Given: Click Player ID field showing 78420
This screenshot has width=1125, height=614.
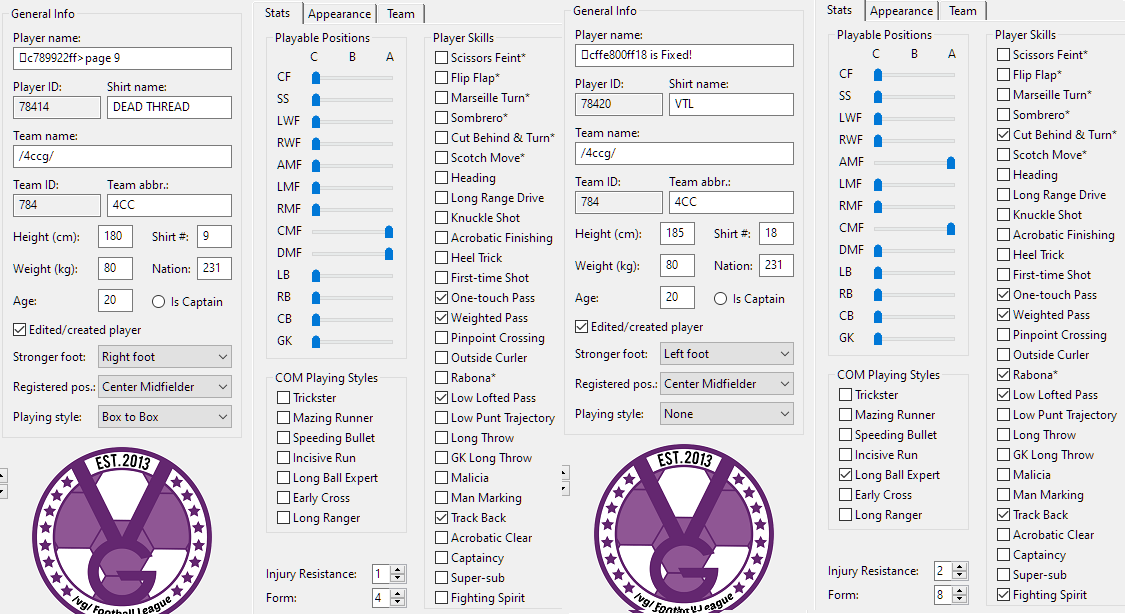Looking at the screenshot, I should pyautogui.click(x=618, y=104).
